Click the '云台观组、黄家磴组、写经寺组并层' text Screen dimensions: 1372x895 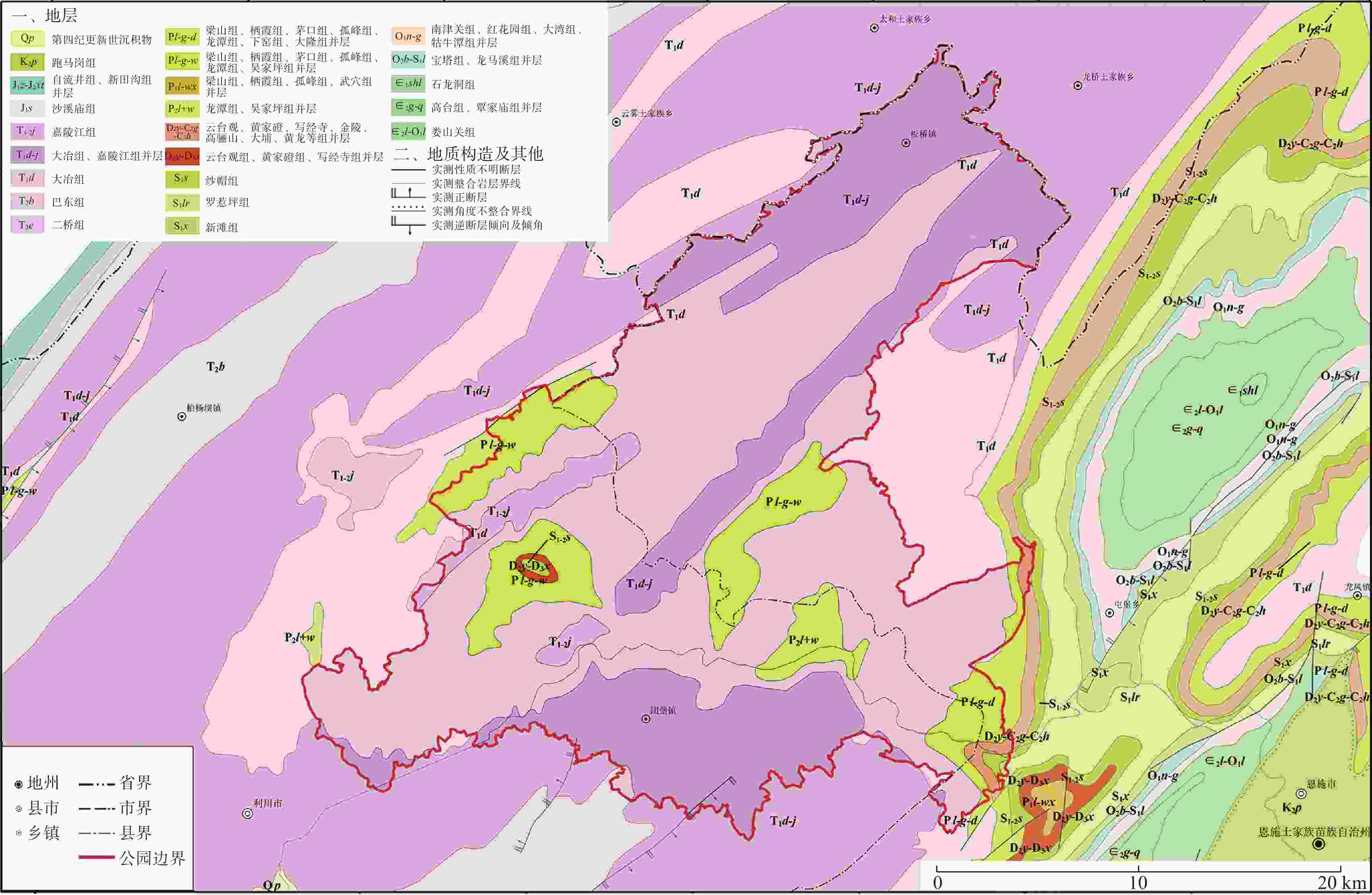pos(294,157)
